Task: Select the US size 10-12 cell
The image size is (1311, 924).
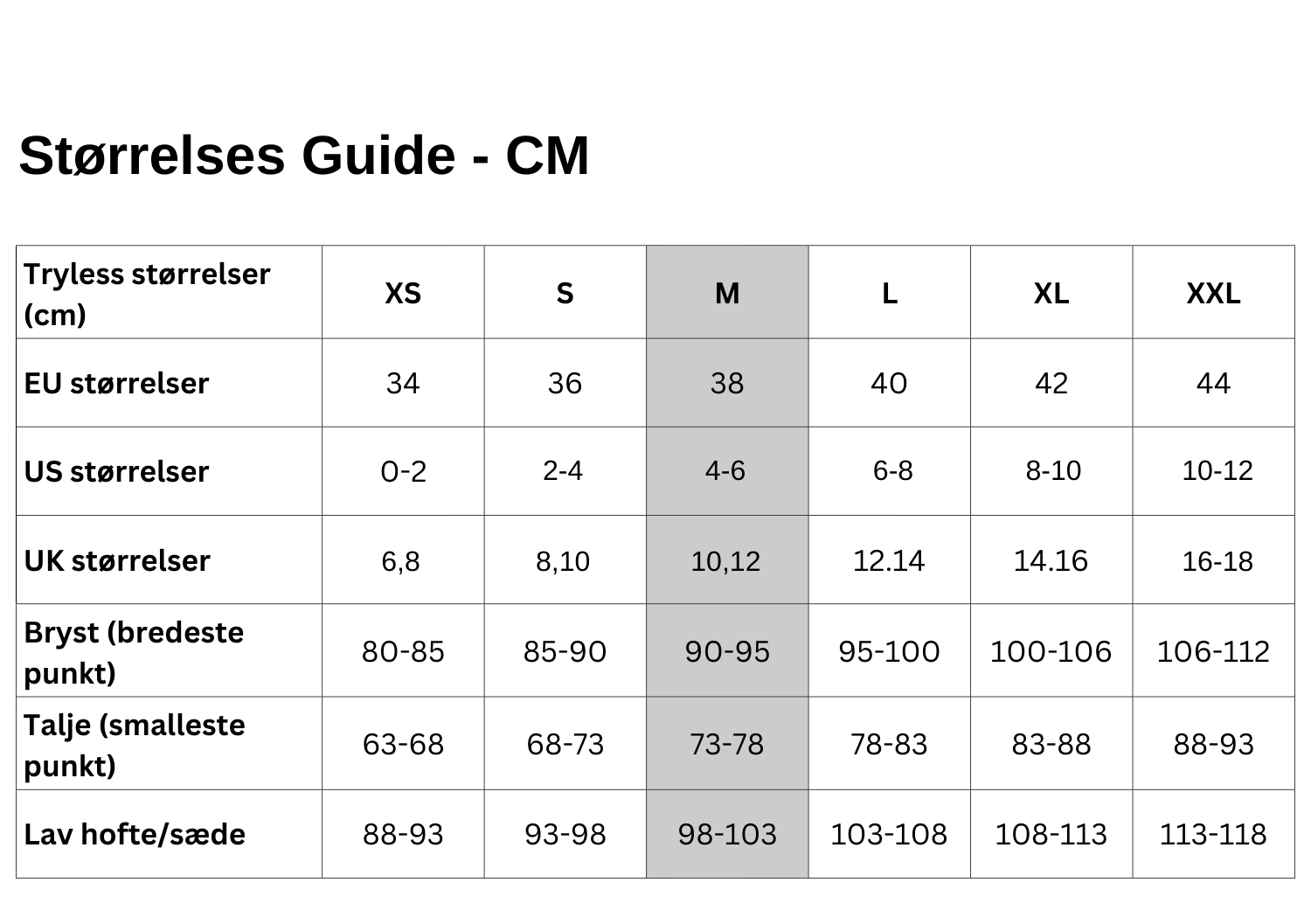Action: [x=1217, y=471]
